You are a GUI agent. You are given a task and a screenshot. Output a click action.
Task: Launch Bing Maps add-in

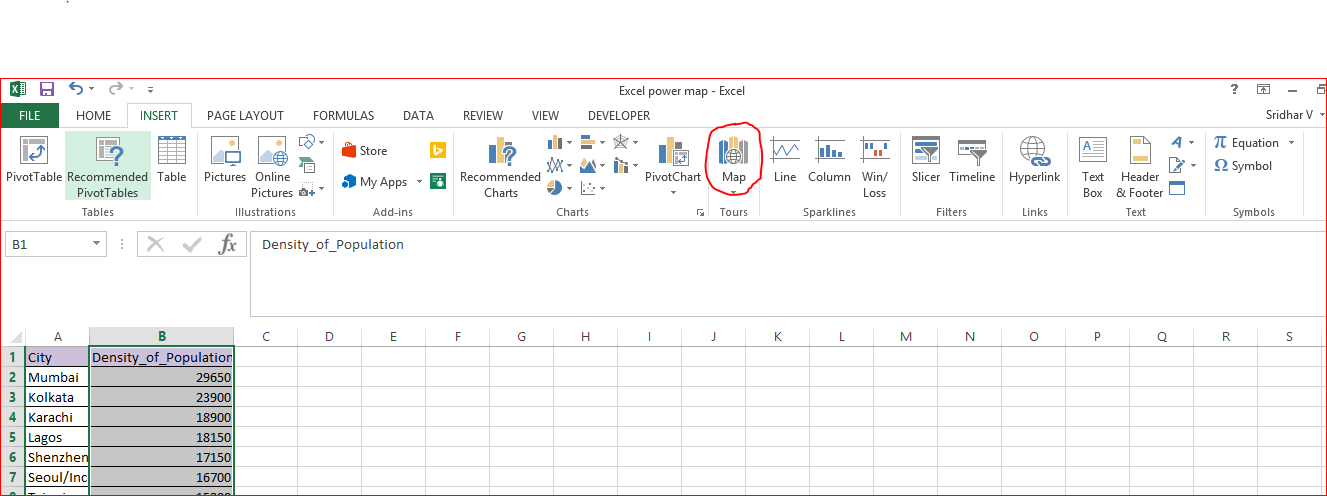click(x=437, y=150)
